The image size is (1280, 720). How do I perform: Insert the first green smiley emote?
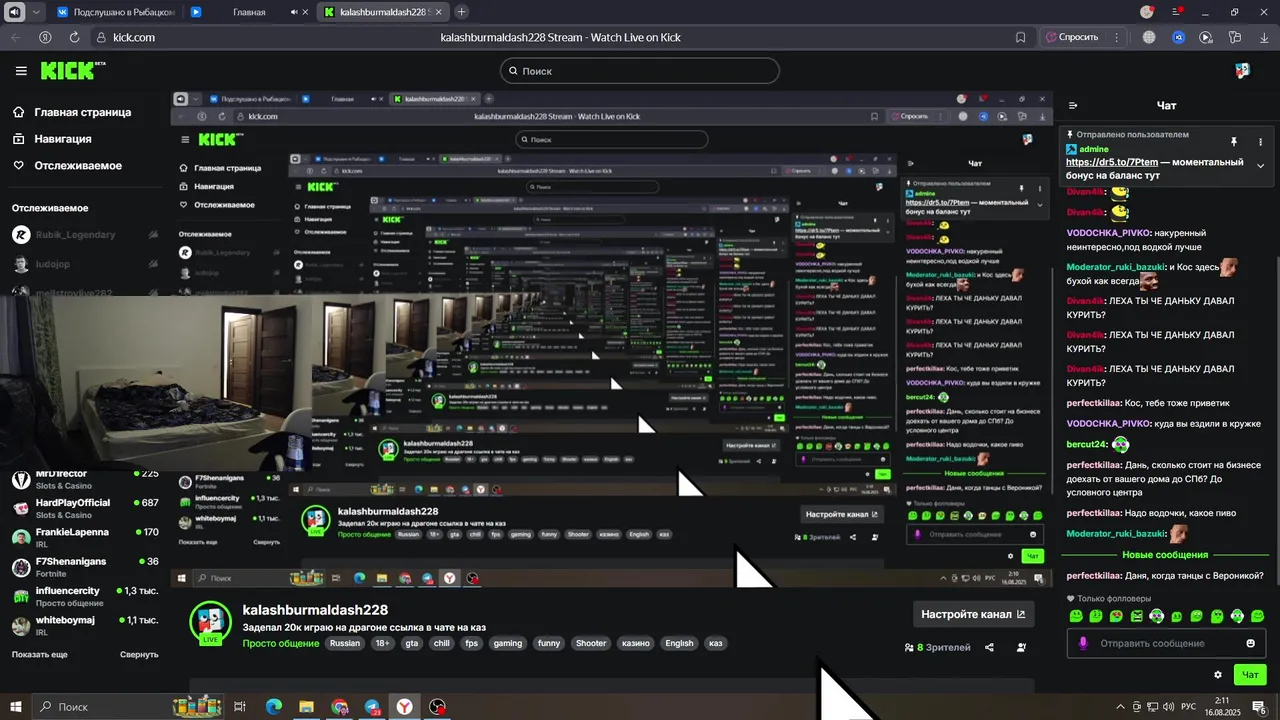1076,616
